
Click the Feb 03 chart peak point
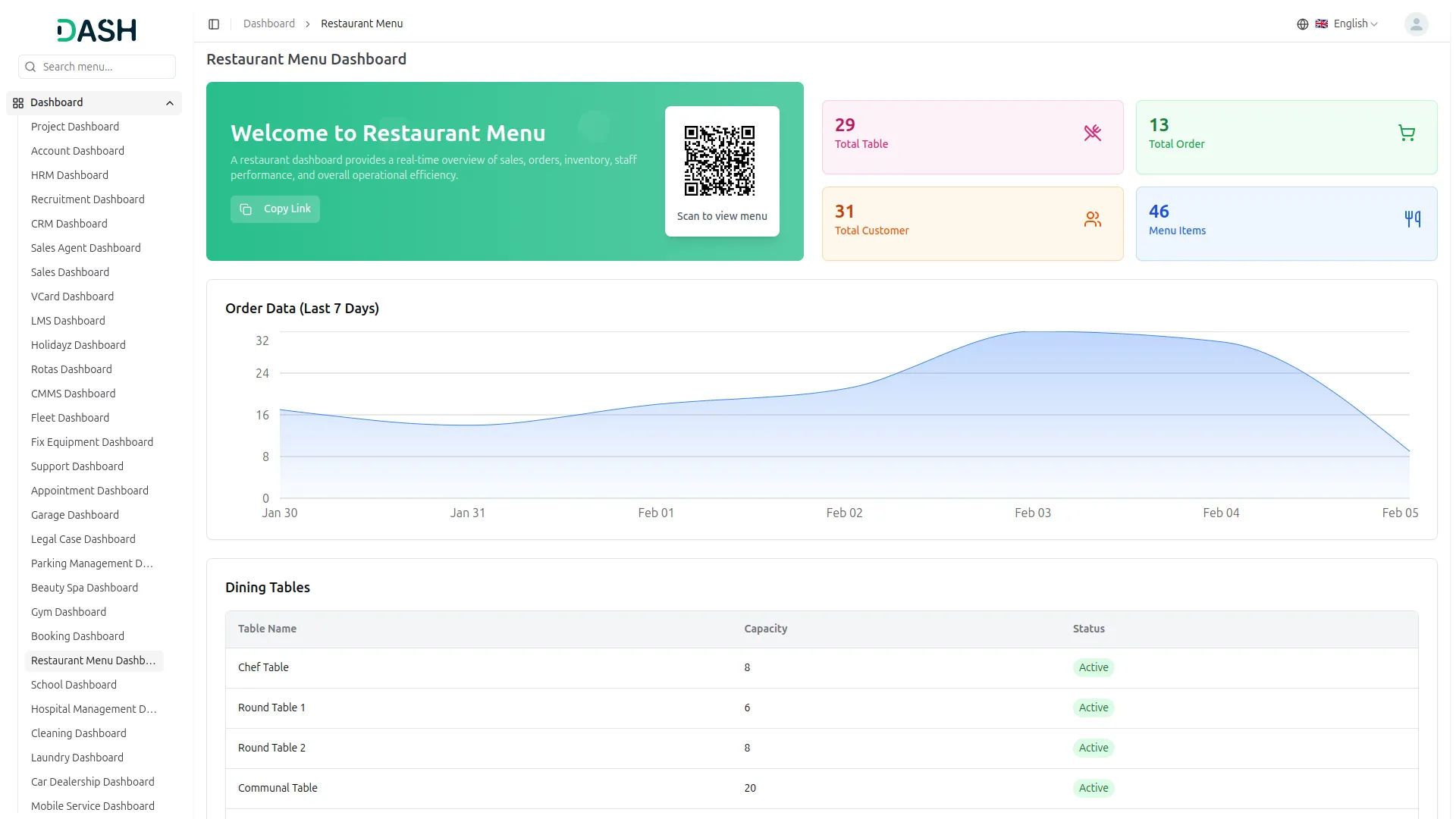point(1032,332)
